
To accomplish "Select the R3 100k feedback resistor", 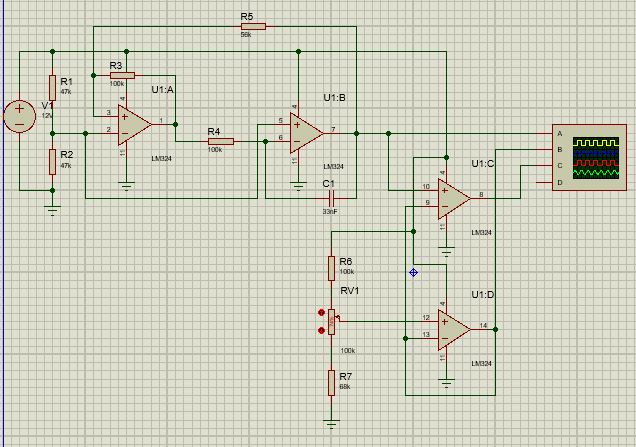I will point(122,75).
